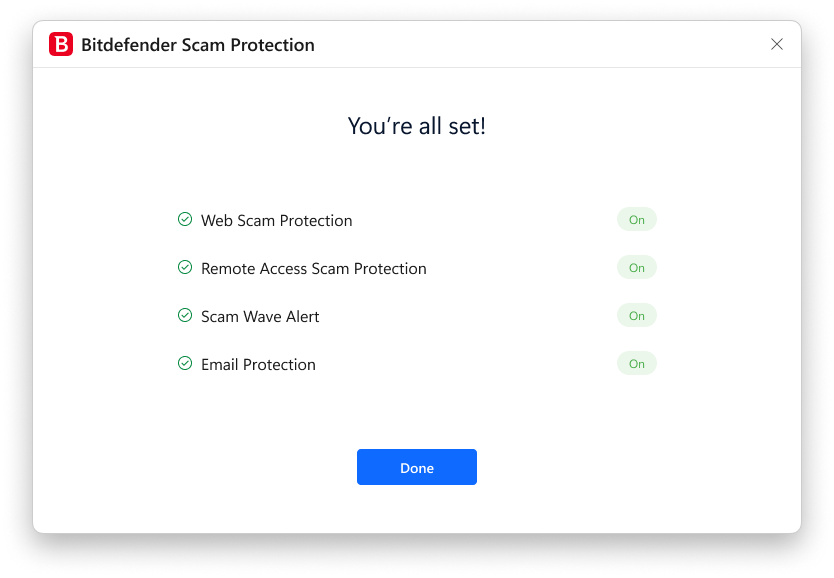The image size is (834, 578).
Task: Click the green checkmark beside Web Scam Protection
Action: point(185,219)
